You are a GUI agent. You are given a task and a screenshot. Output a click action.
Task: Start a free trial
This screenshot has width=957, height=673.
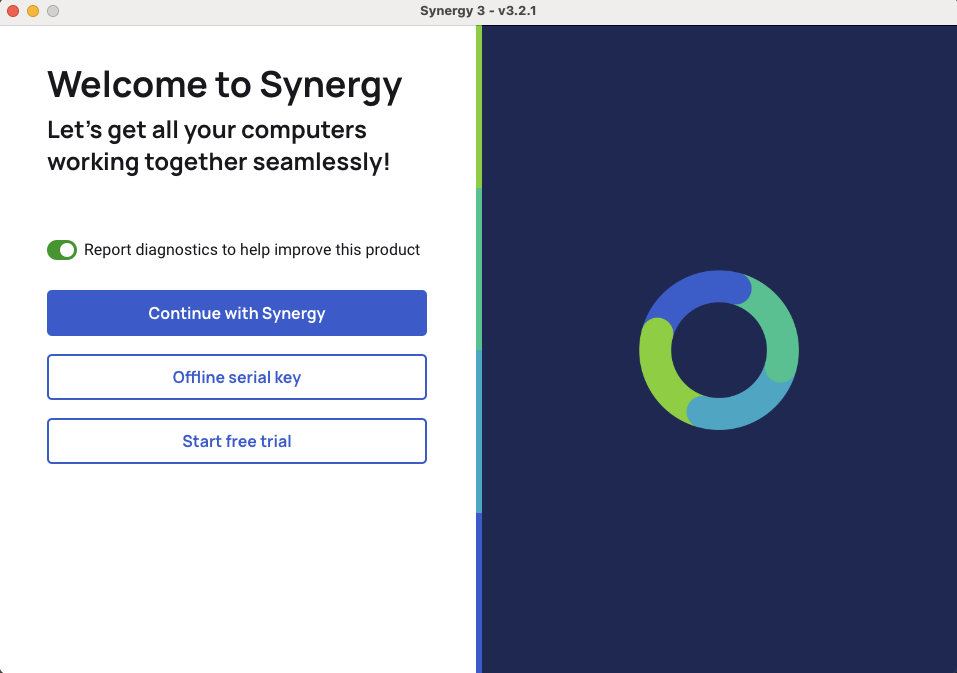coord(237,441)
